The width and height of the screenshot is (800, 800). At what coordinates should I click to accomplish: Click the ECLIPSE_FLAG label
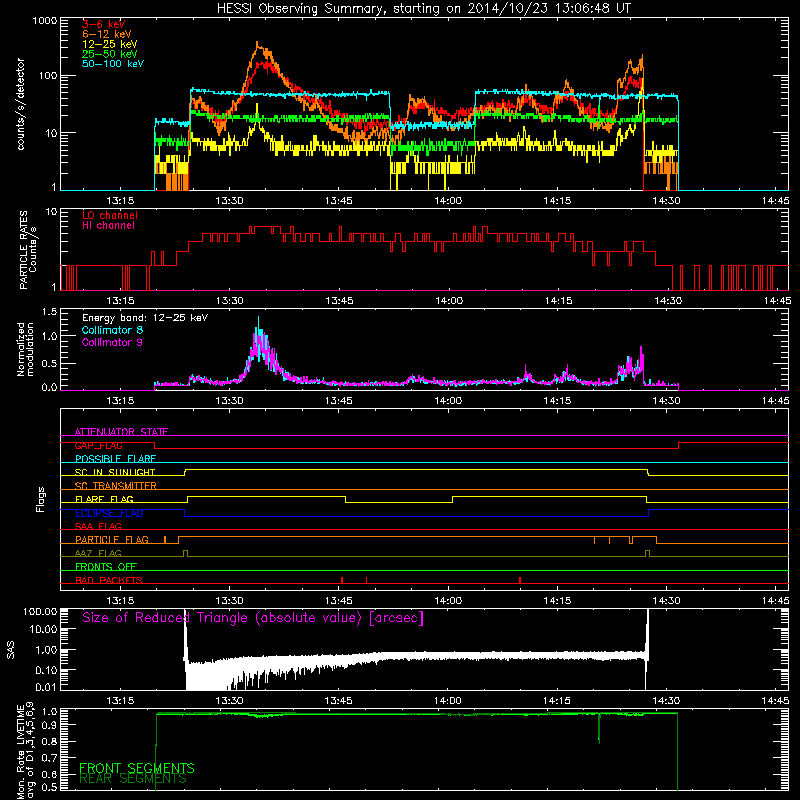click(109, 513)
